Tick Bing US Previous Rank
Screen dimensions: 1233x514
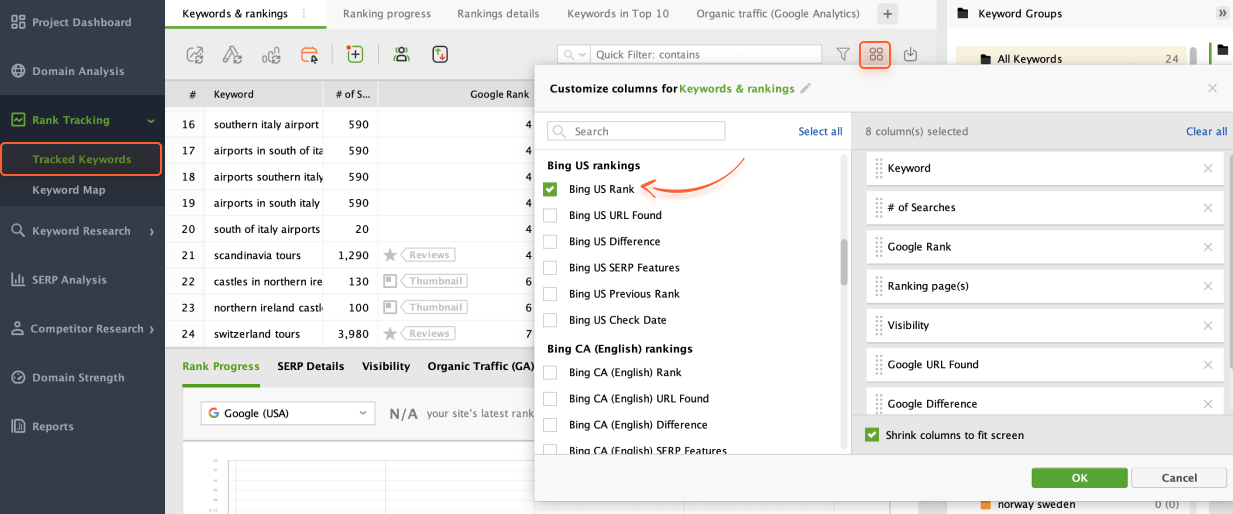[x=550, y=294]
